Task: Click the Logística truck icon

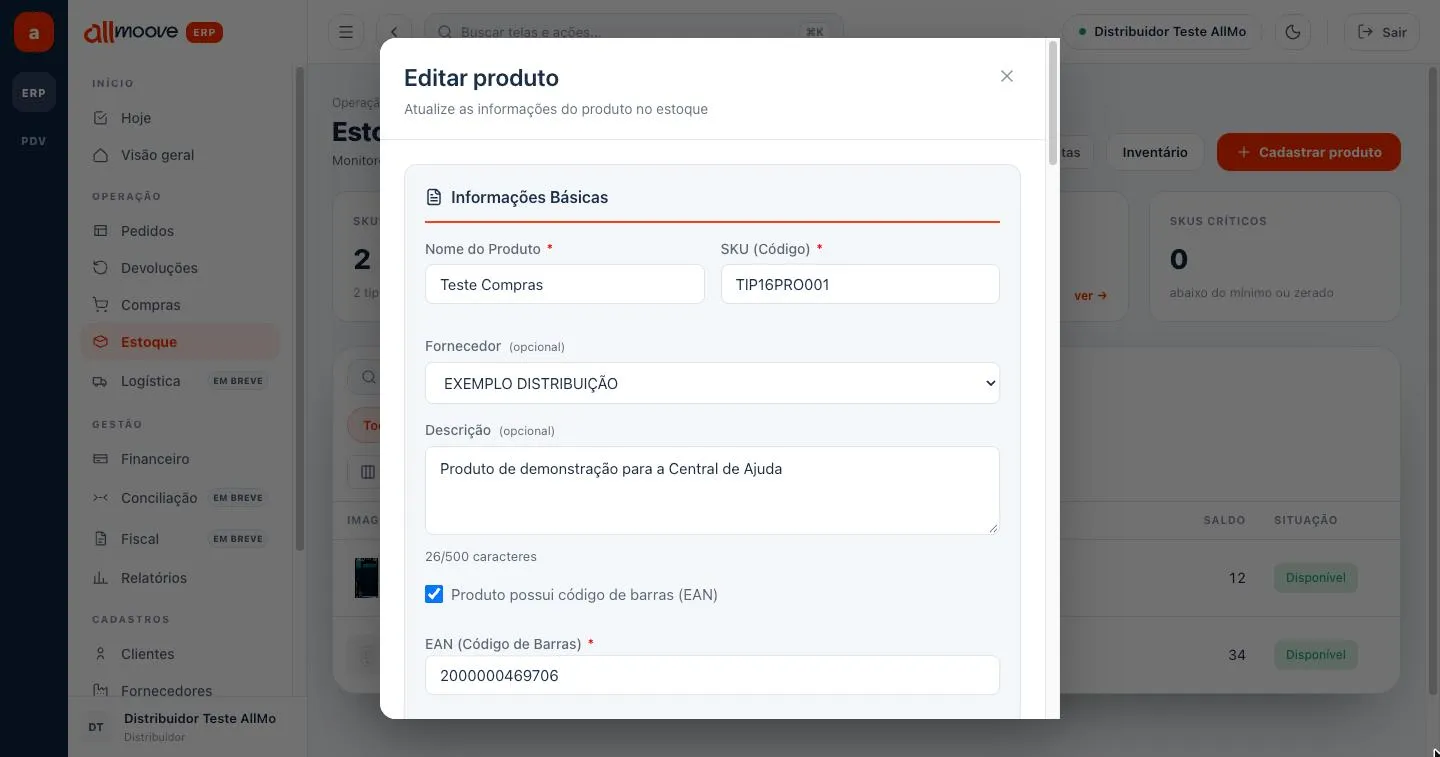Action: click(100, 381)
